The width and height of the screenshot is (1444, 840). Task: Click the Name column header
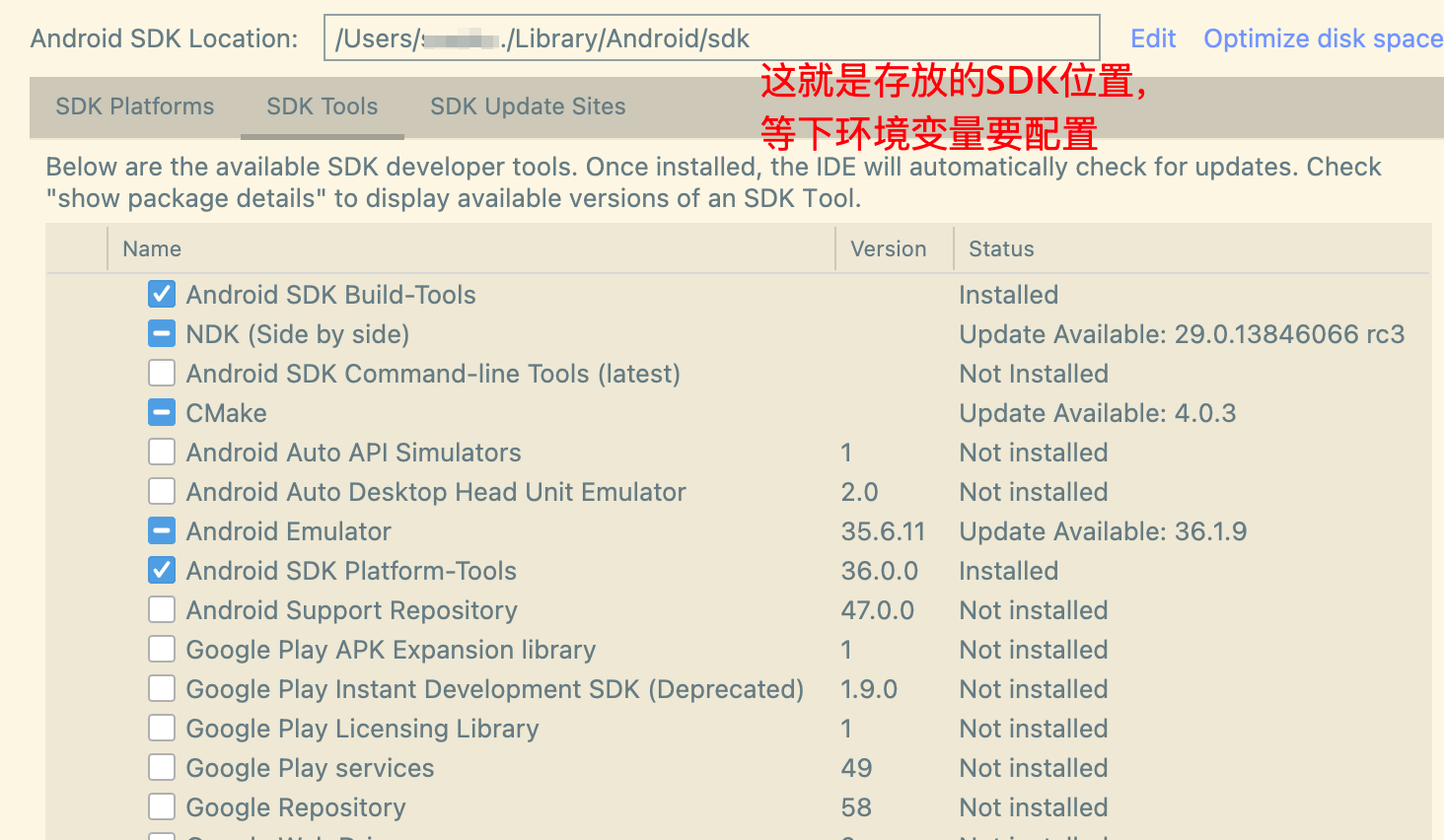point(152,248)
